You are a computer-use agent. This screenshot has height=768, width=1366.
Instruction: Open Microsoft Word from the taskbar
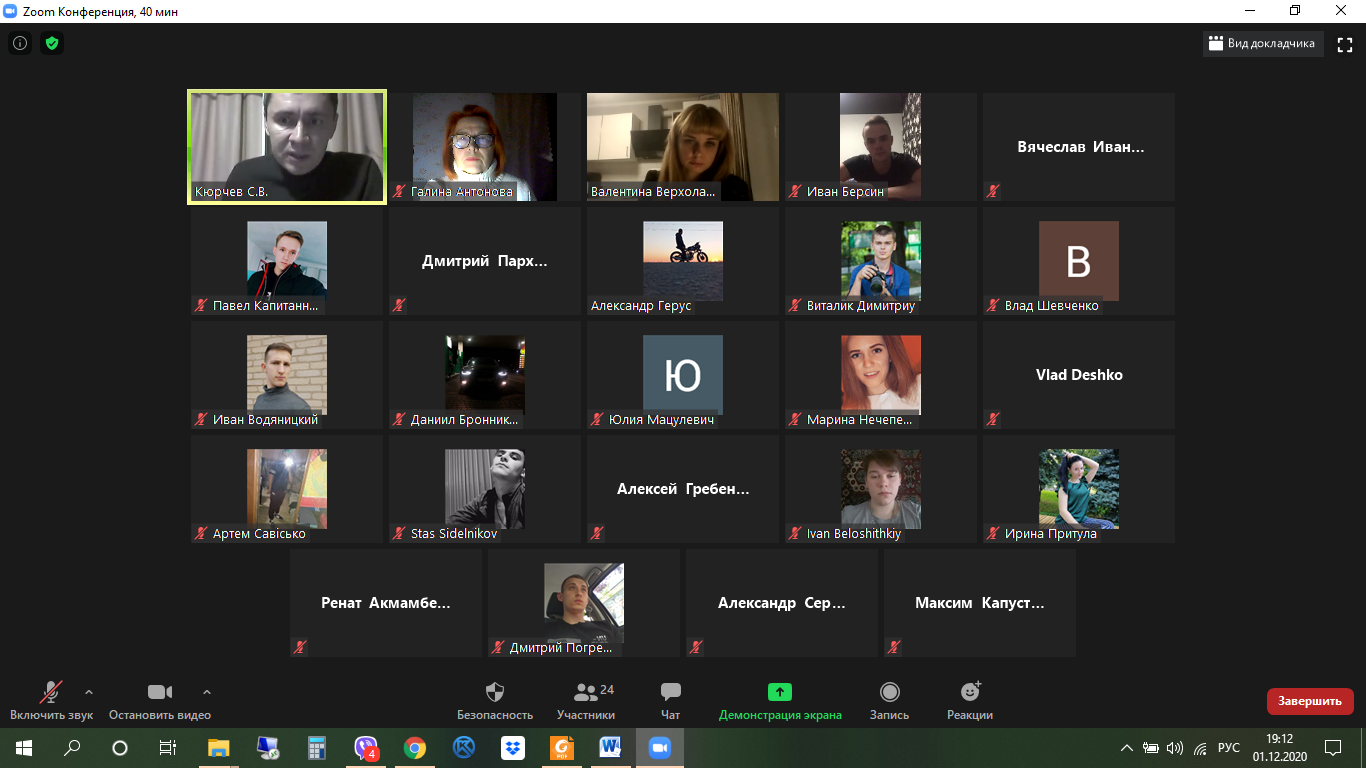pos(611,748)
